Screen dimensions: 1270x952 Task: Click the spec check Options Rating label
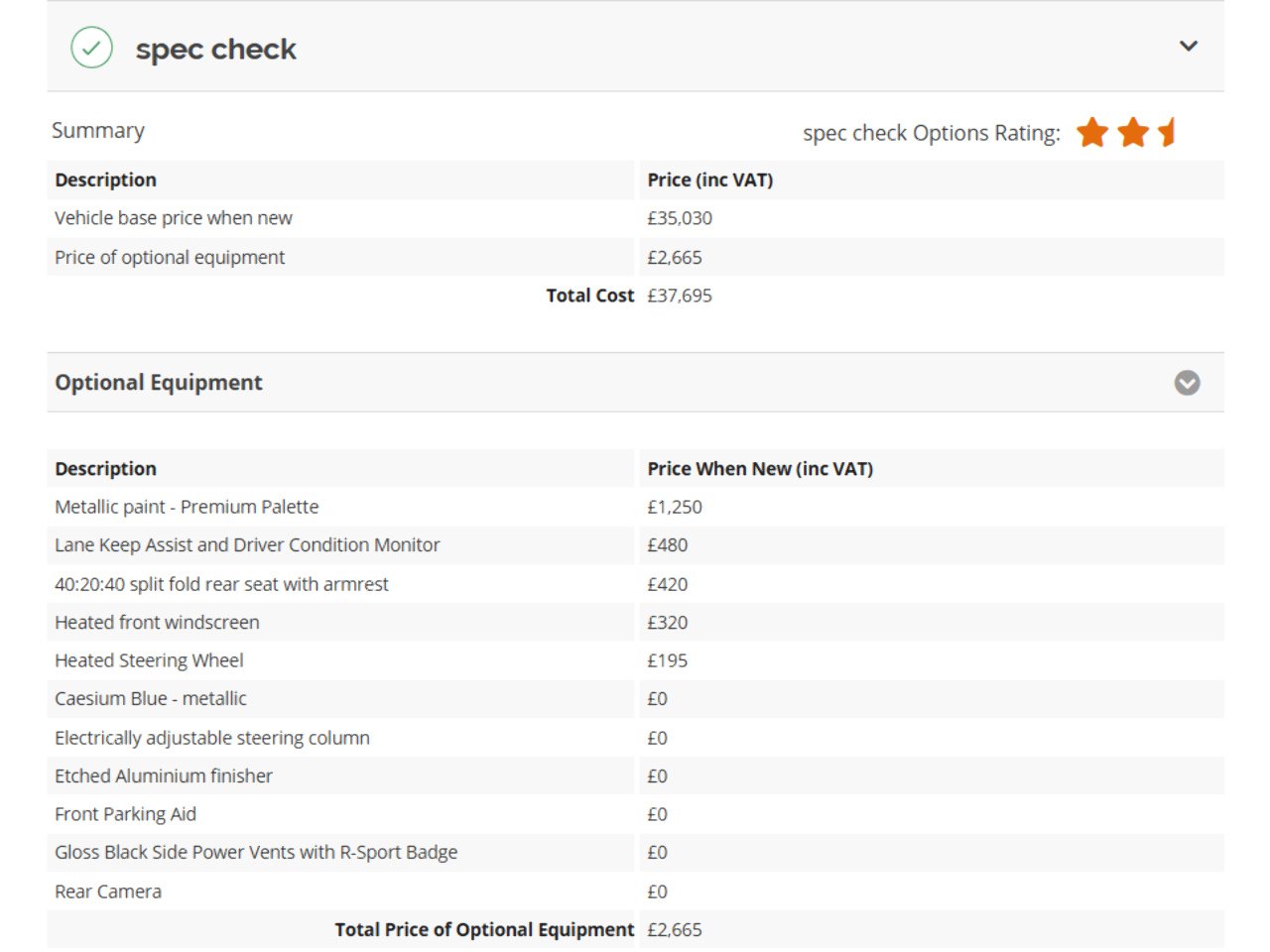932,133
